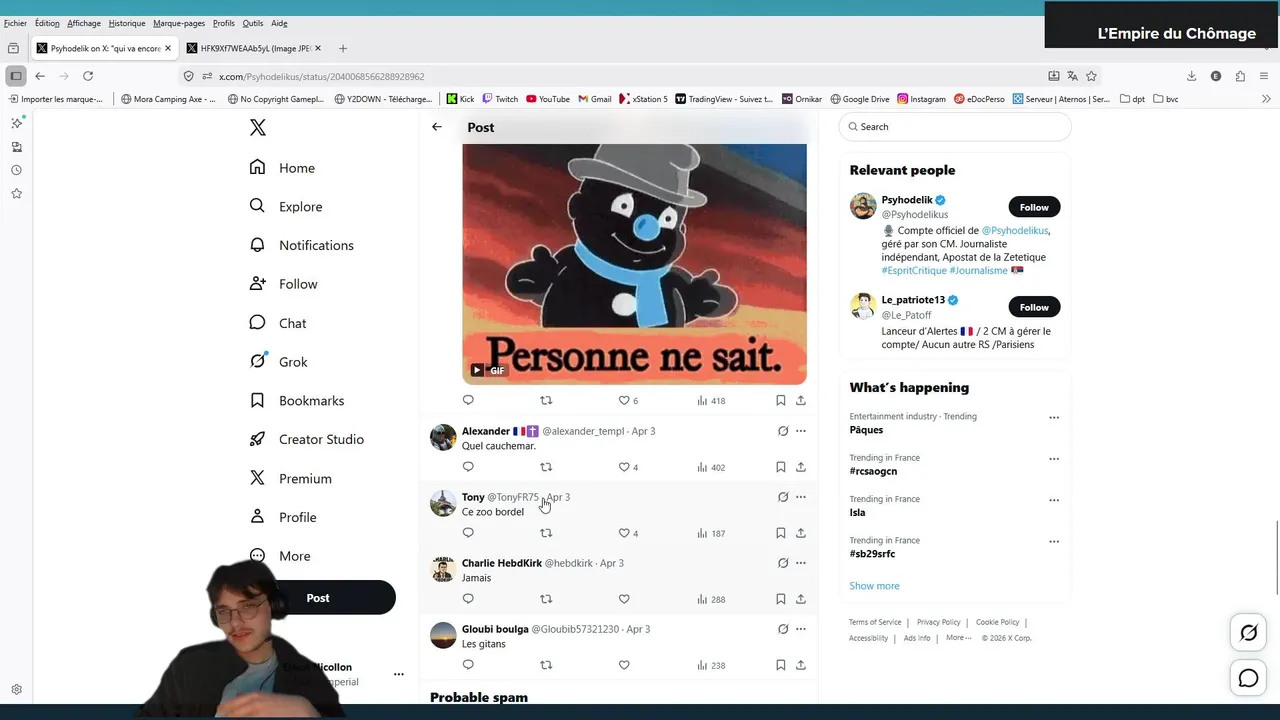Ask Grok about Alexander's reply
This screenshot has width=1280, height=720.
783,431
